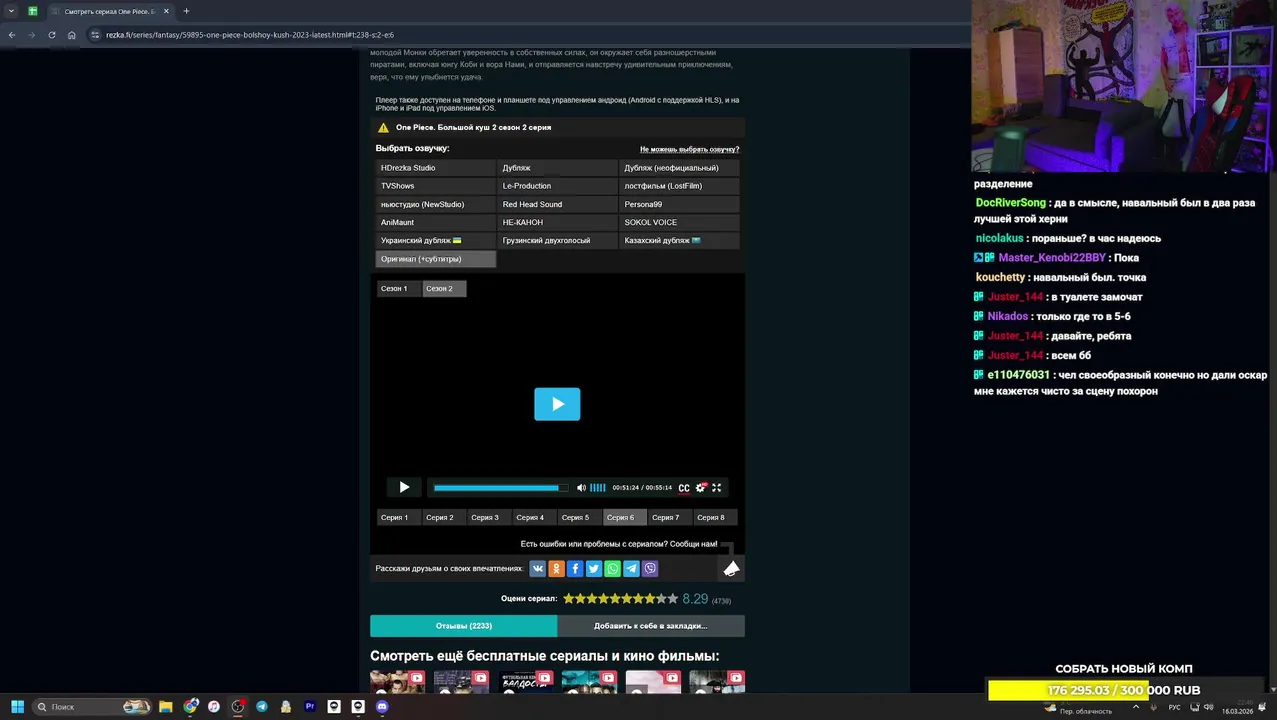Share via Odnoklassniki icon
1277x720 pixels.
[x=556, y=568]
